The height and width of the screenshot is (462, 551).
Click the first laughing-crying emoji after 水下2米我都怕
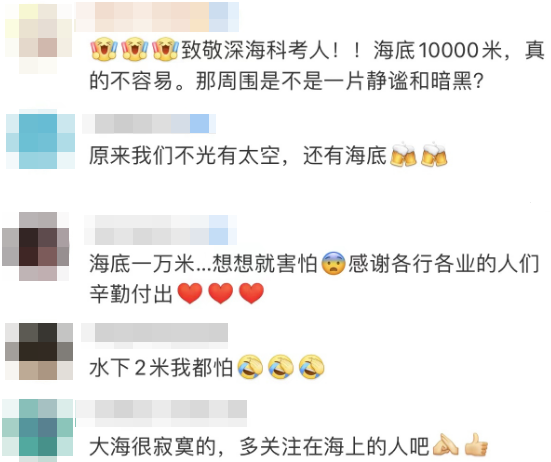pos(251,367)
